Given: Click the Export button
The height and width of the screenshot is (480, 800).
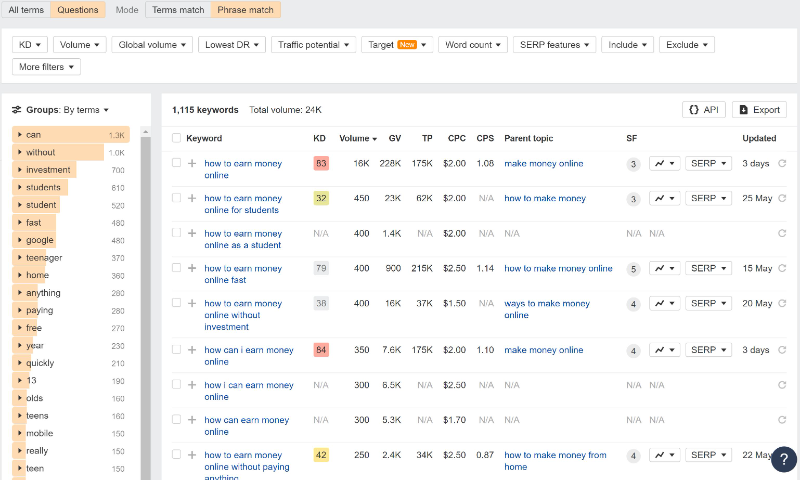Looking at the screenshot, I should [759, 110].
